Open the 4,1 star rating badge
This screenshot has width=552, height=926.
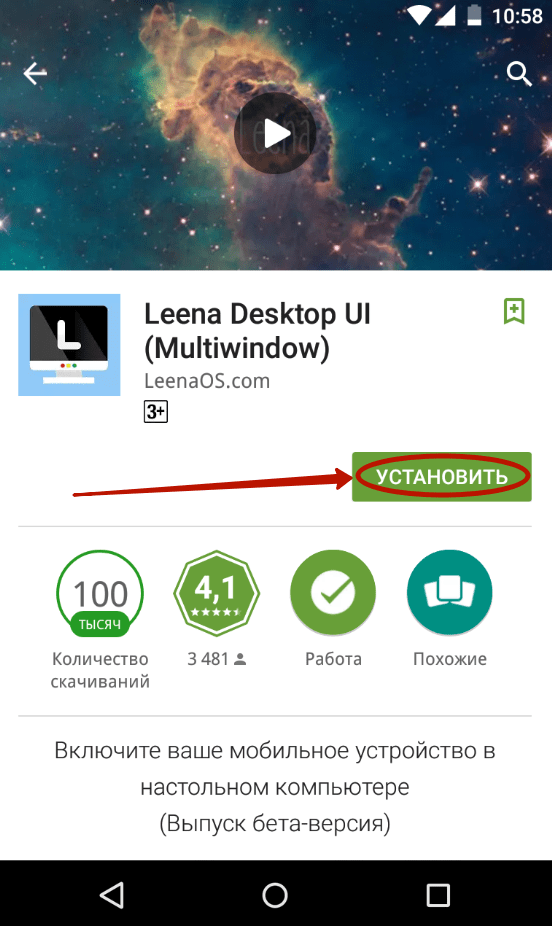216,593
